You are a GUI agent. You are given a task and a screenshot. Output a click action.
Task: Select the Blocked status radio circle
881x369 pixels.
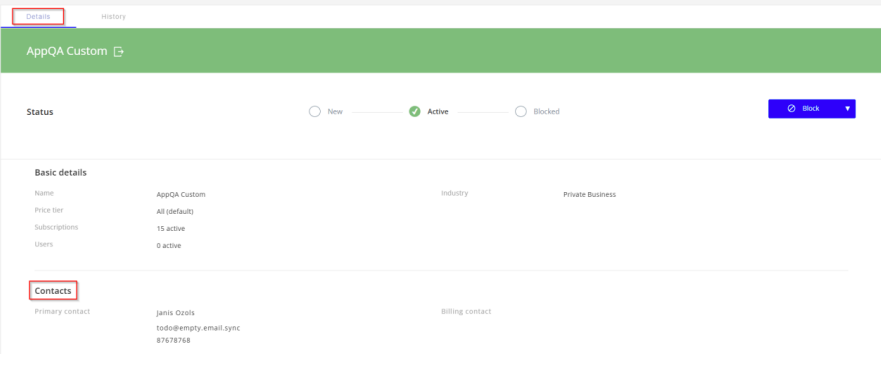[x=521, y=111]
